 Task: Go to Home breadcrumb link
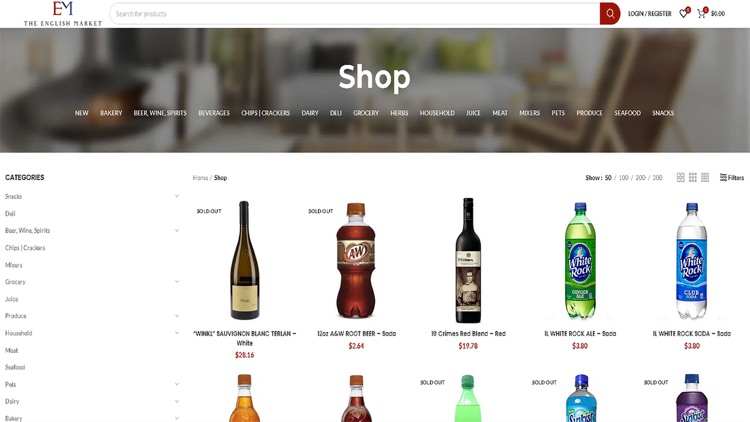pyautogui.click(x=200, y=178)
